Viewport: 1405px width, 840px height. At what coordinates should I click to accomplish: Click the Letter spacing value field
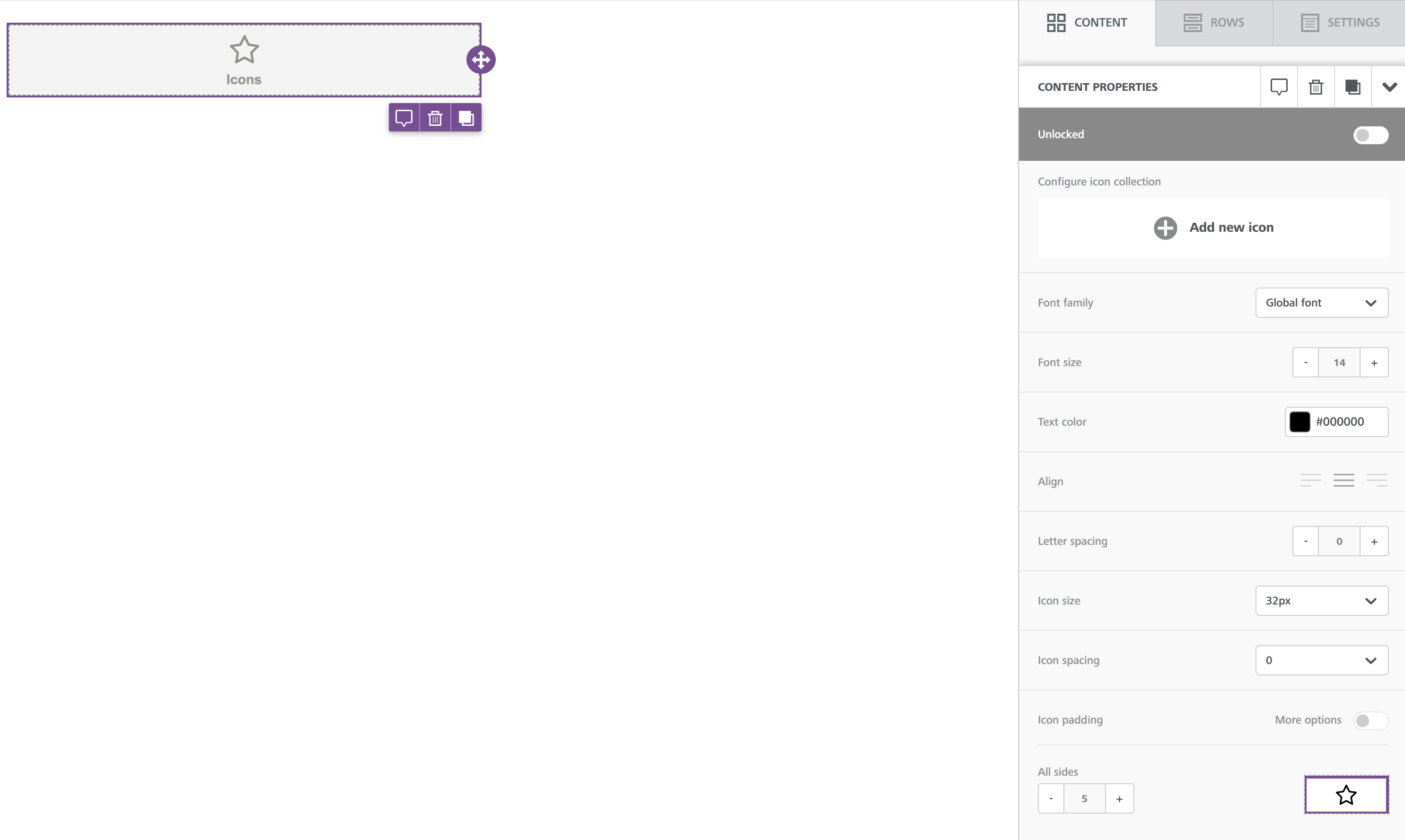point(1339,541)
